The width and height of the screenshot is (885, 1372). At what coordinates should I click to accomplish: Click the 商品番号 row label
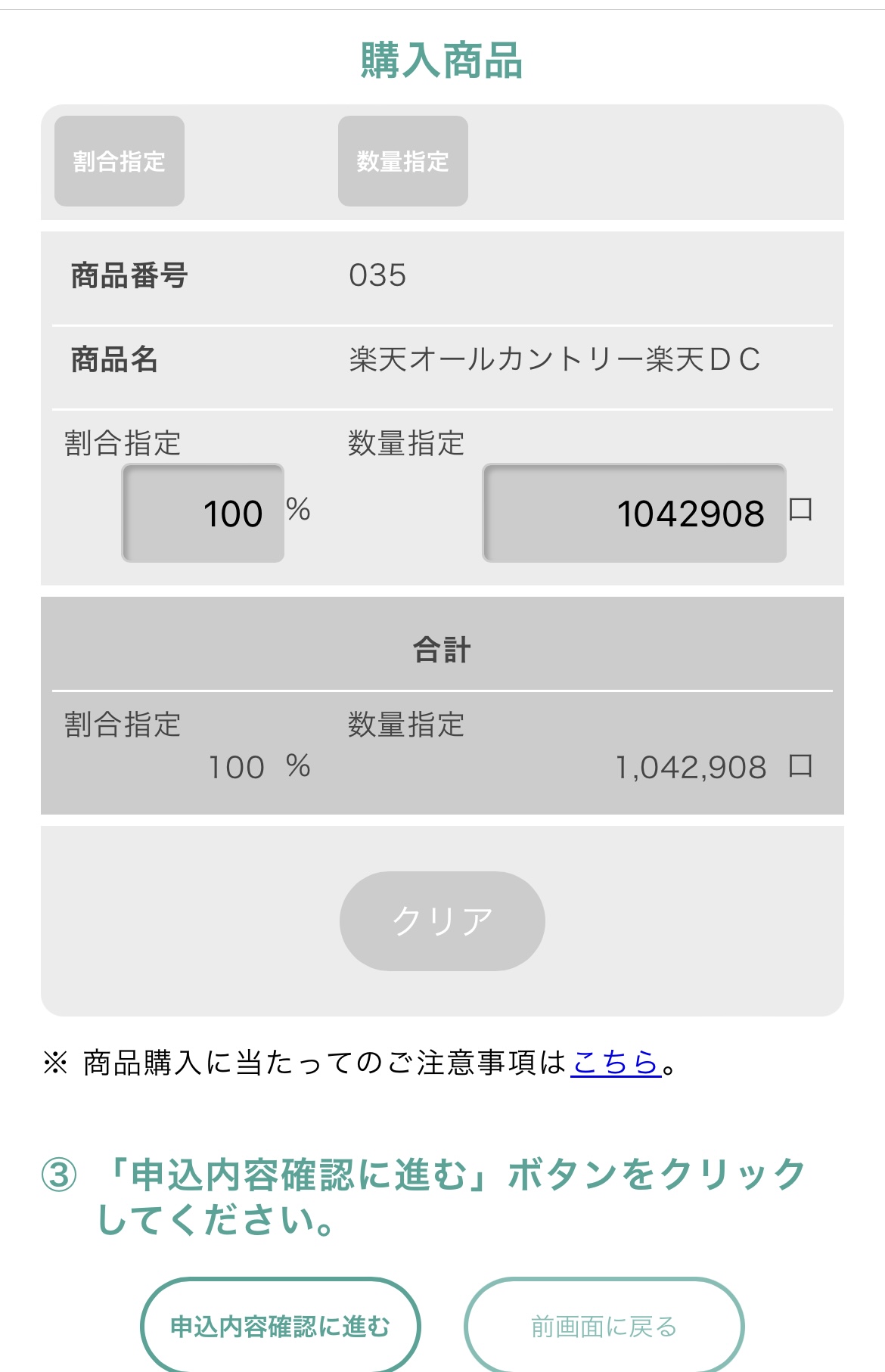tap(129, 275)
